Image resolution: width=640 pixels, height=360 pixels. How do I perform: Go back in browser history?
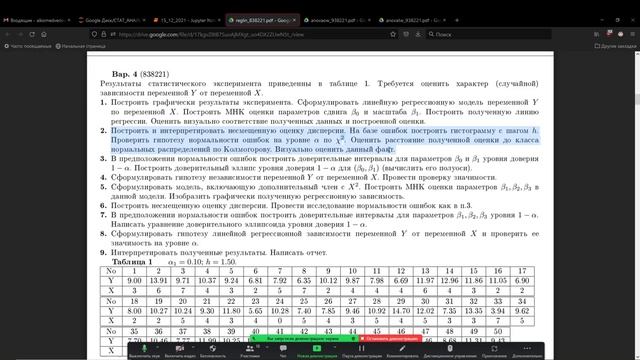coord(7,35)
